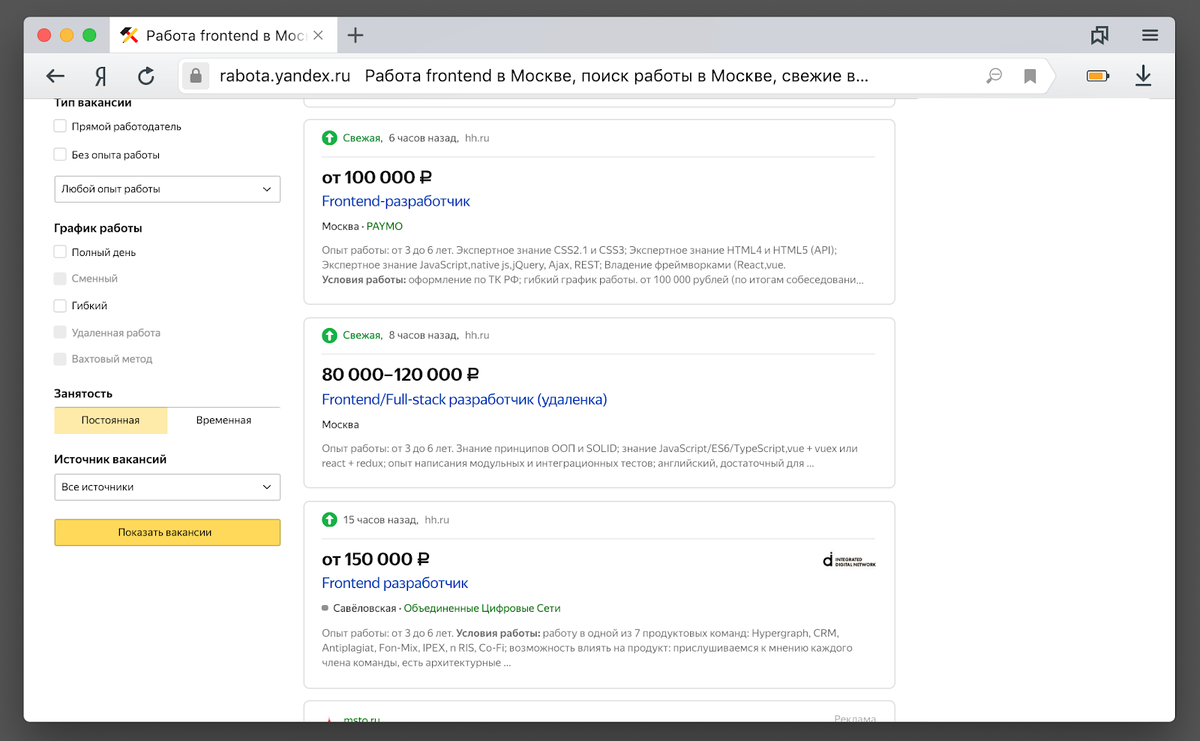Viewport: 1200px width, 741px height.
Task: Enable 'Гибкий' schedule checkbox
Action: click(x=60, y=306)
